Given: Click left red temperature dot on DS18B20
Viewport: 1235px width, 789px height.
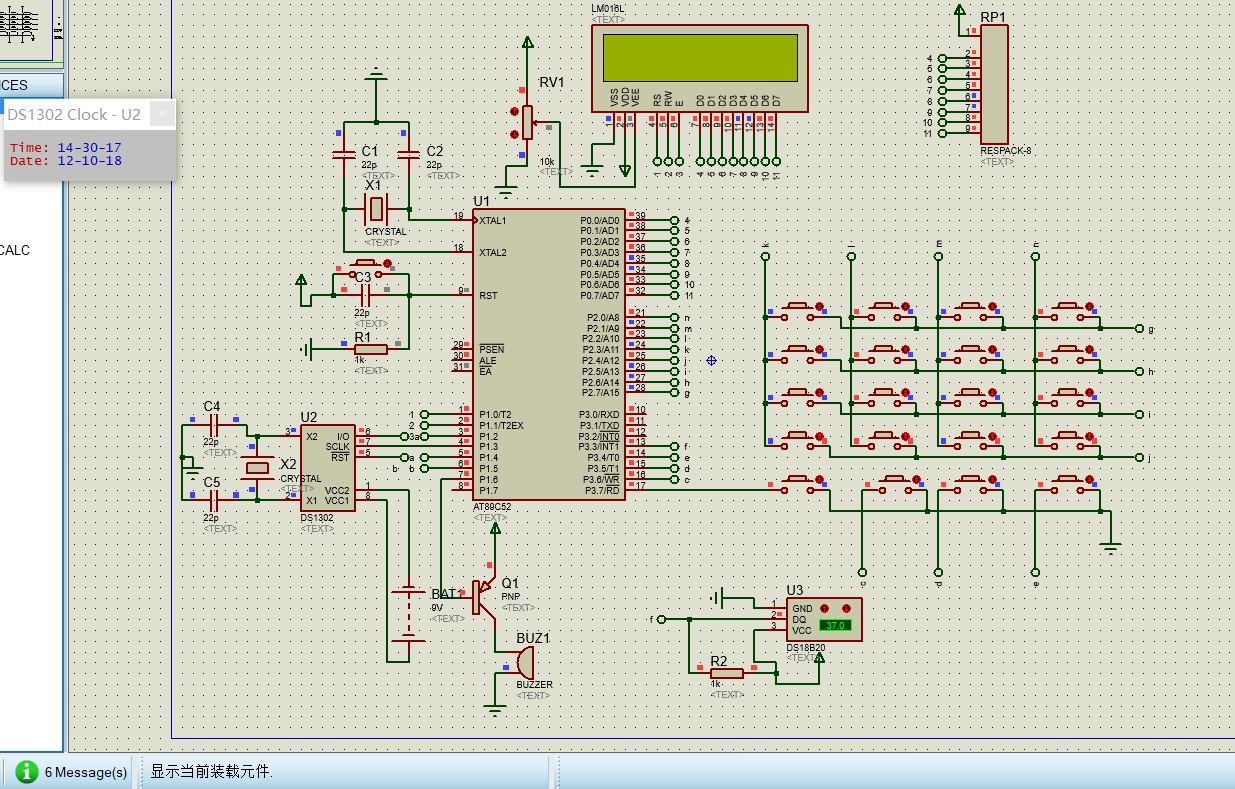Looking at the screenshot, I should coord(825,608).
